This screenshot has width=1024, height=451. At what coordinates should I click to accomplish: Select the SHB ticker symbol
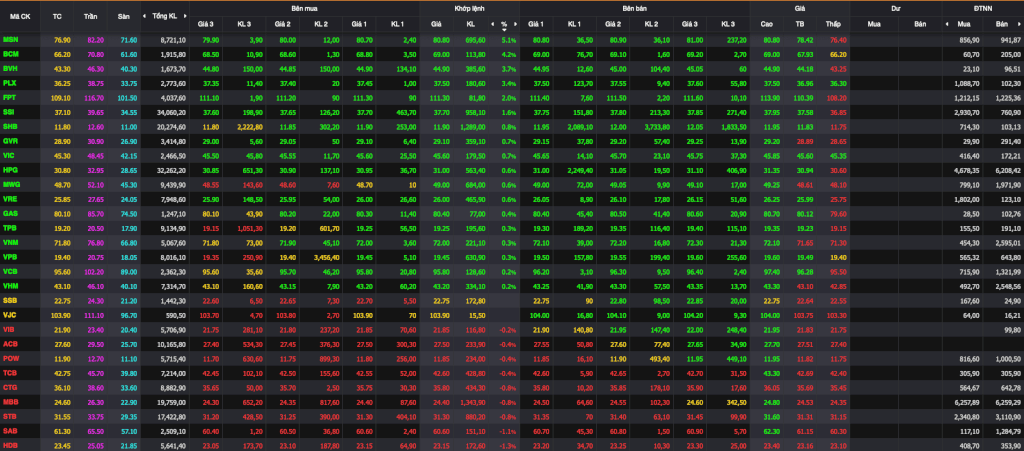[x=10, y=126]
